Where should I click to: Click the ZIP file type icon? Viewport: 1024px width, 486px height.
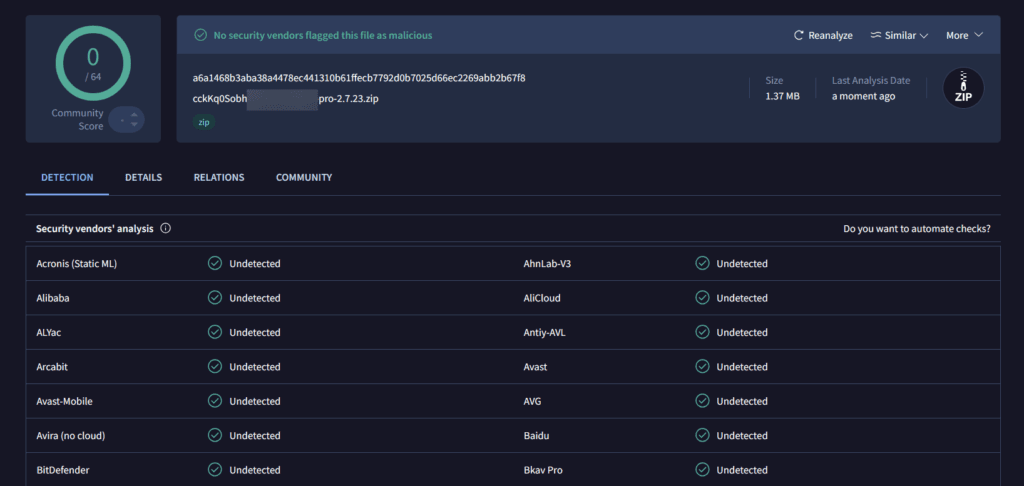[x=963, y=89]
